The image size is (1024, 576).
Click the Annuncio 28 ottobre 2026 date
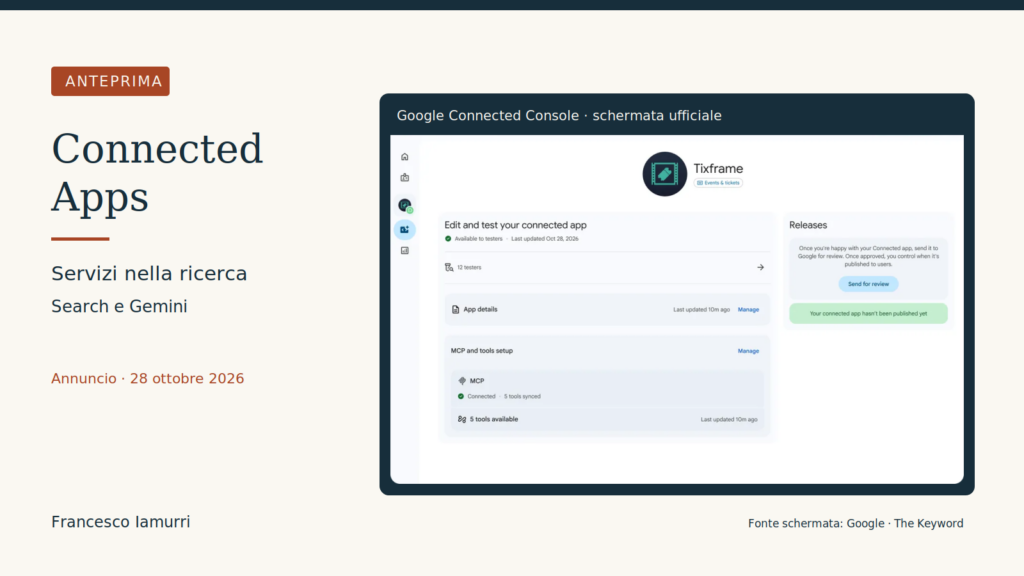coord(148,379)
